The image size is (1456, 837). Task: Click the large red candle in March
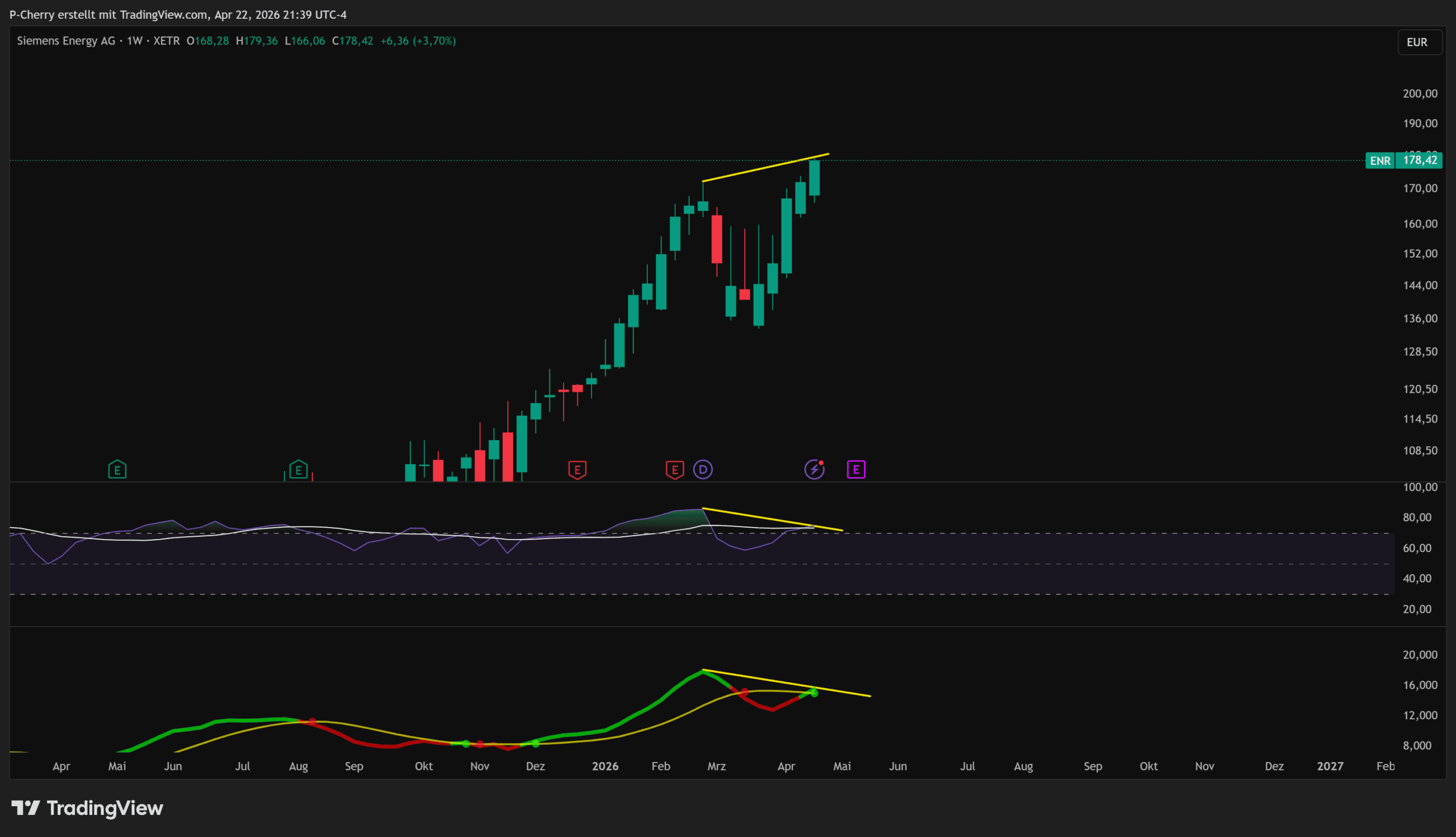(x=717, y=239)
